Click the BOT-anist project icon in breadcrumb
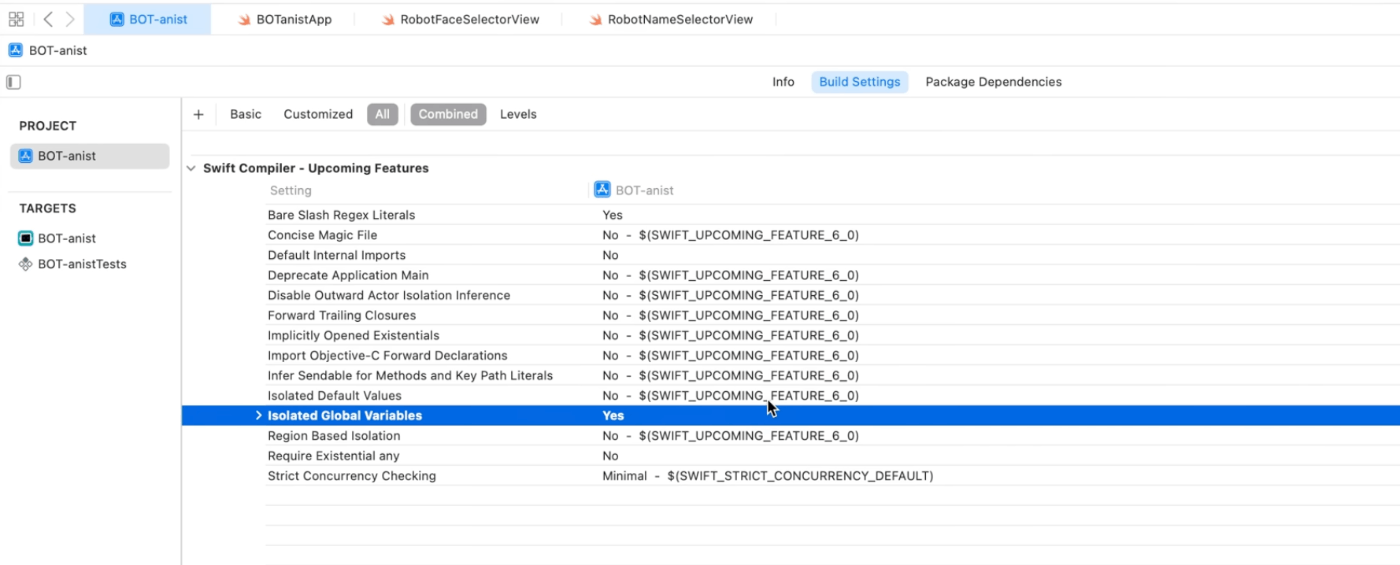The width and height of the screenshot is (1400, 565). tap(15, 50)
